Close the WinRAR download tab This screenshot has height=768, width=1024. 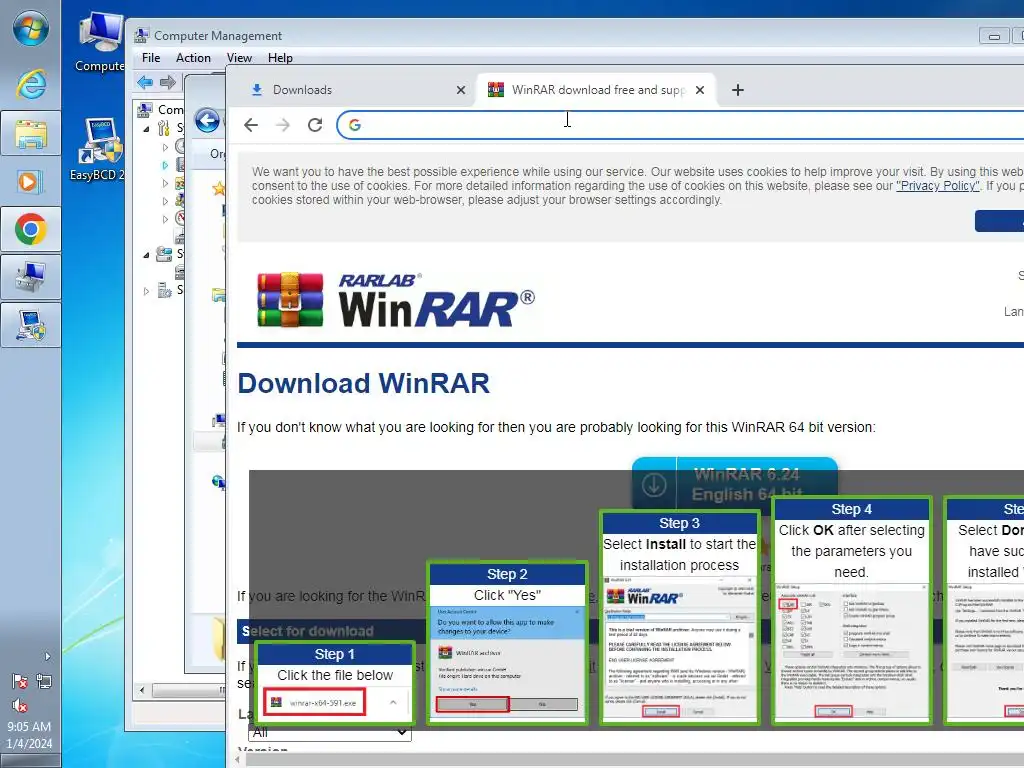coord(700,90)
